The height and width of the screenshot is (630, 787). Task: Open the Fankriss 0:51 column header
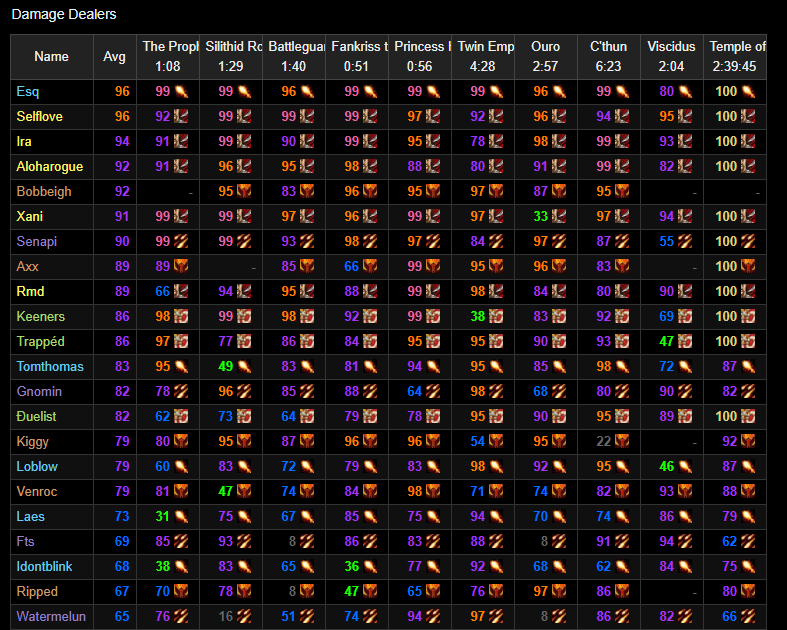[x=357, y=57]
